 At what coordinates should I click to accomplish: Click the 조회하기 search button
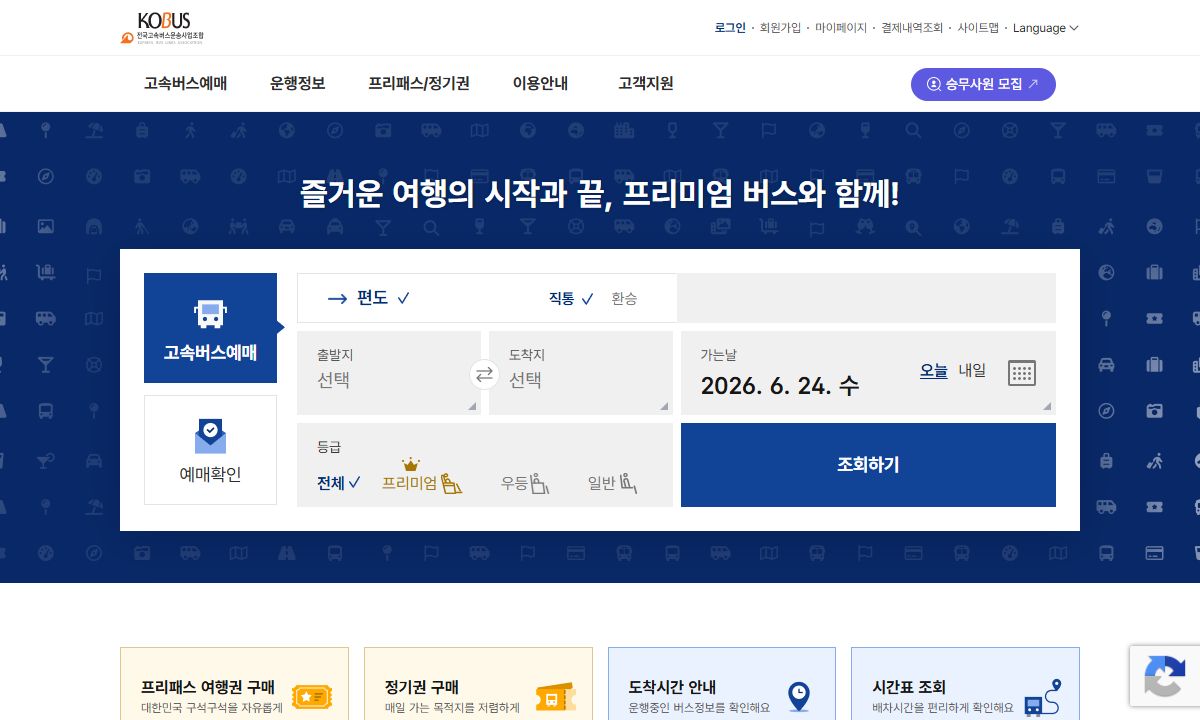point(868,465)
